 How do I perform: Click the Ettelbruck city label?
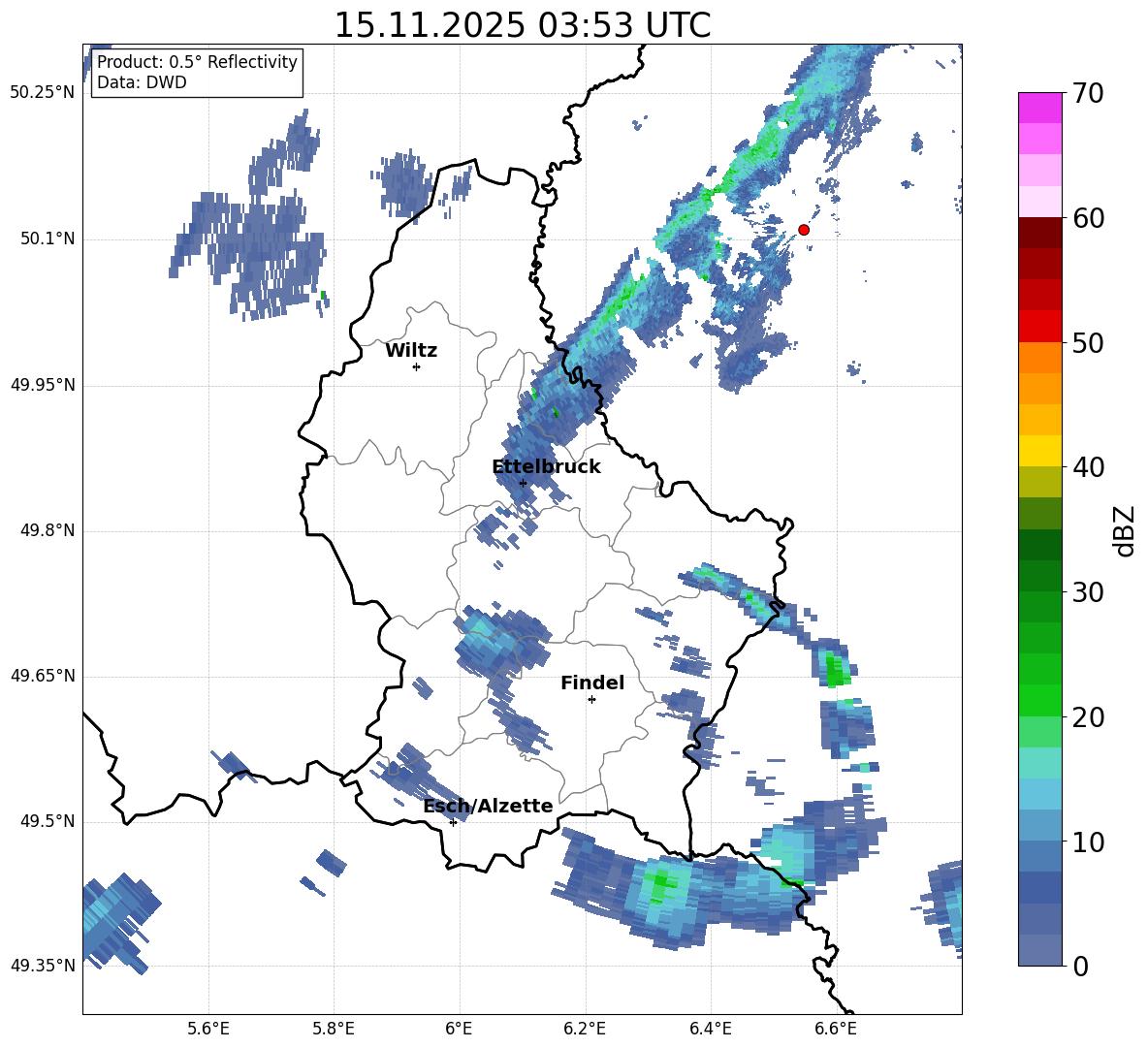[x=546, y=467]
